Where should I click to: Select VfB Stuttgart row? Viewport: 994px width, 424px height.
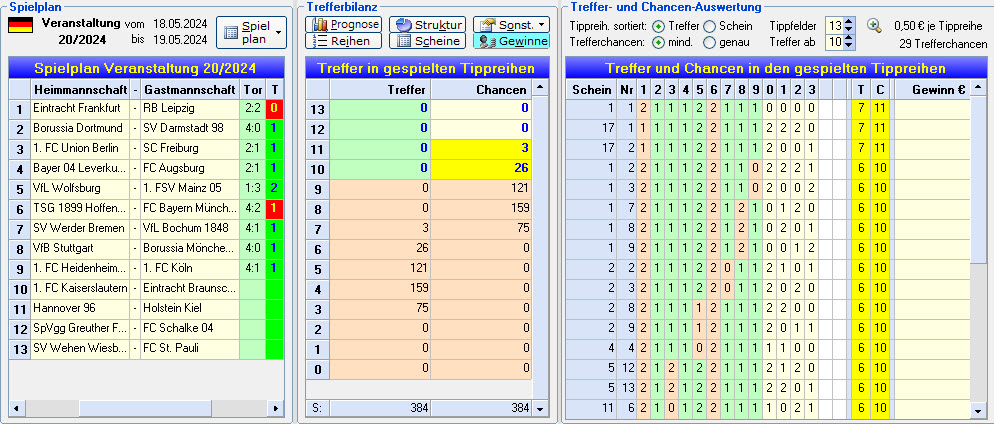[146, 248]
